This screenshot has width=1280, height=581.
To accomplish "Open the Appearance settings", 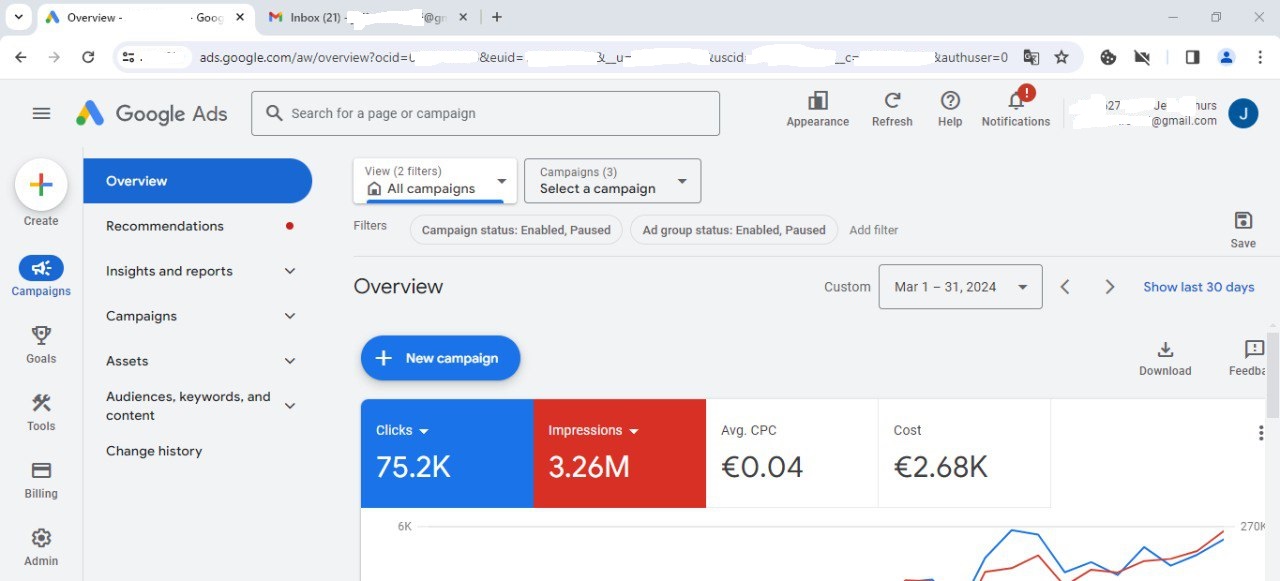I will click(x=817, y=109).
